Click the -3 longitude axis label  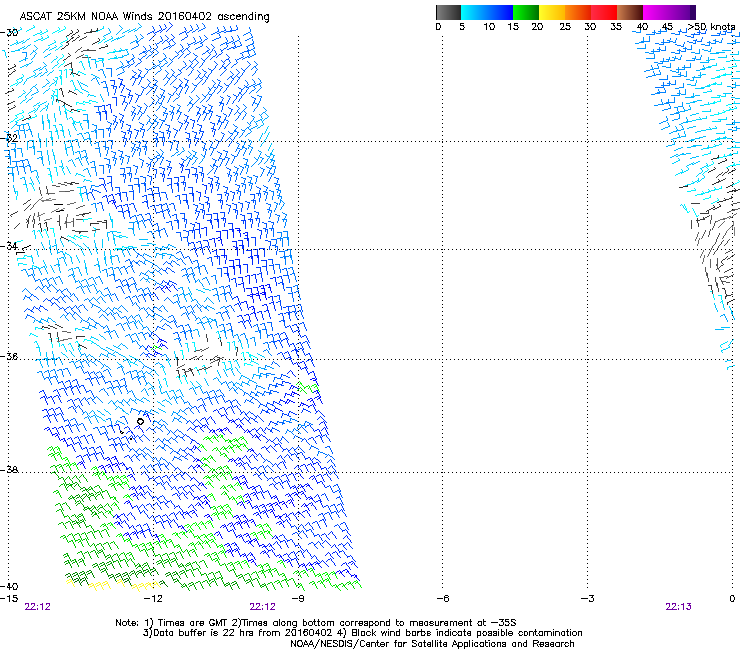click(x=588, y=599)
